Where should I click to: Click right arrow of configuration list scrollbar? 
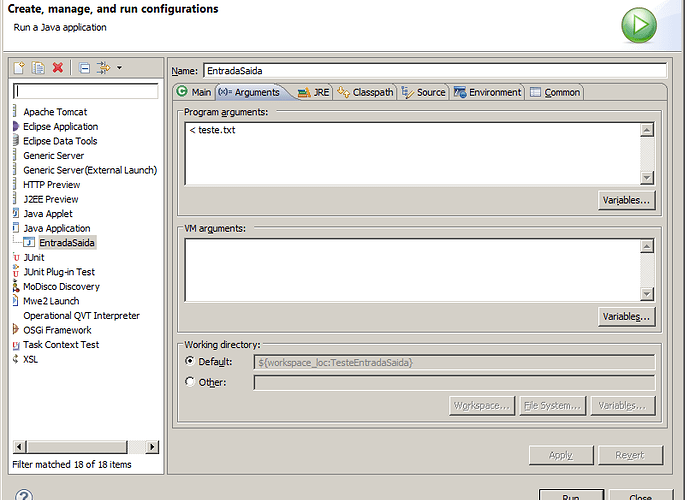coord(152,447)
